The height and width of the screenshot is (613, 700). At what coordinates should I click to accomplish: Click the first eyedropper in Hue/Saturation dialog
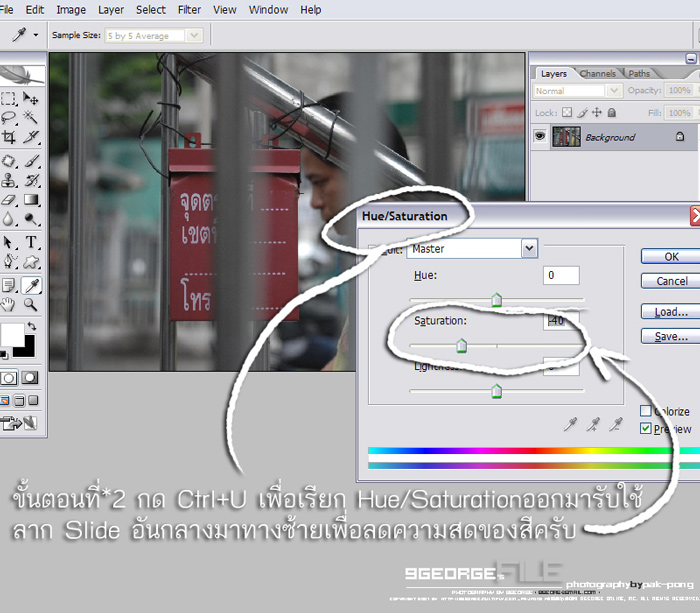click(x=570, y=424)
